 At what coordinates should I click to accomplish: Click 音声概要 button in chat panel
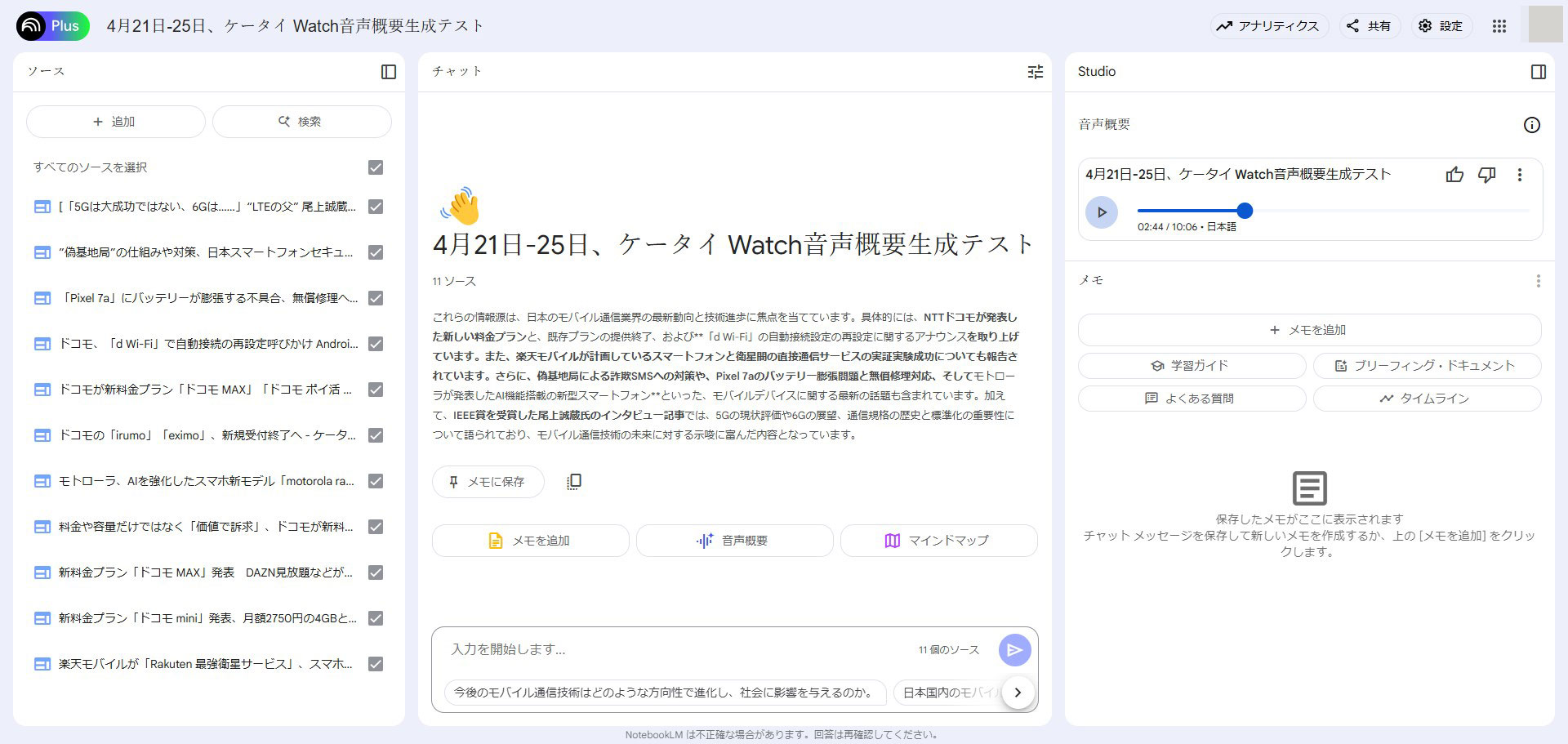(x=735, y=541)
